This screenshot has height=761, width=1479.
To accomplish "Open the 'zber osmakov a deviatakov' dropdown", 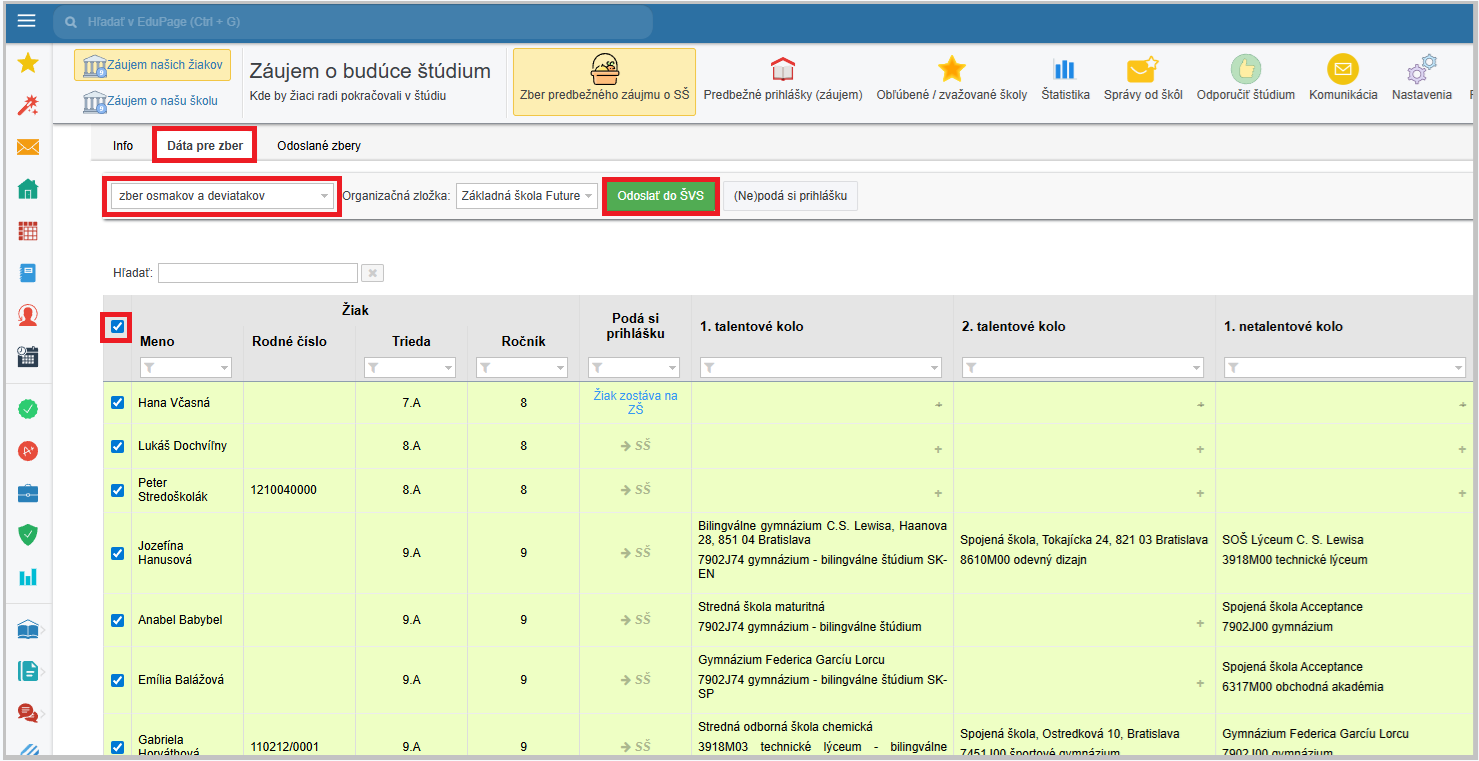I will coord(221,196).
